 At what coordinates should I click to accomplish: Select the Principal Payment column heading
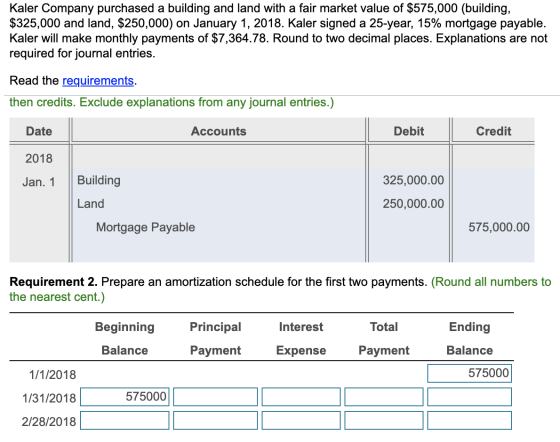[215, 338]
